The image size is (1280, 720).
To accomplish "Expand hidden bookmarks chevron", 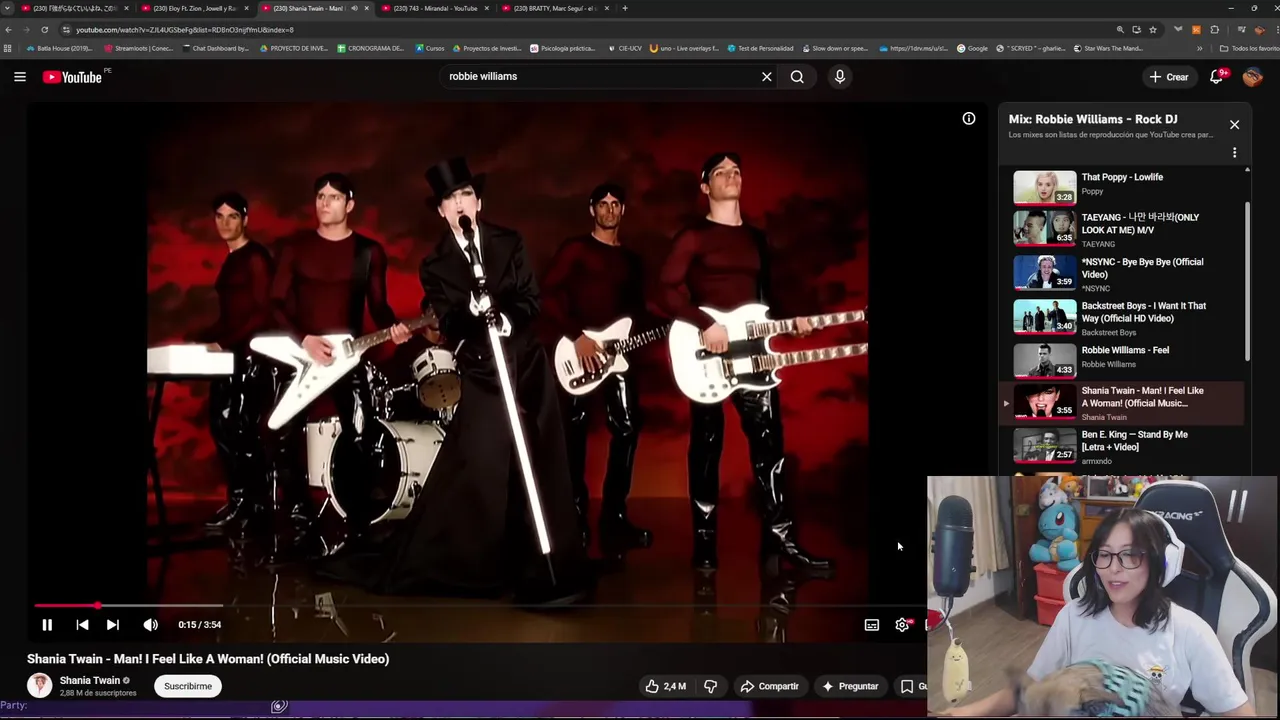I will click(x=1199, y=48).
